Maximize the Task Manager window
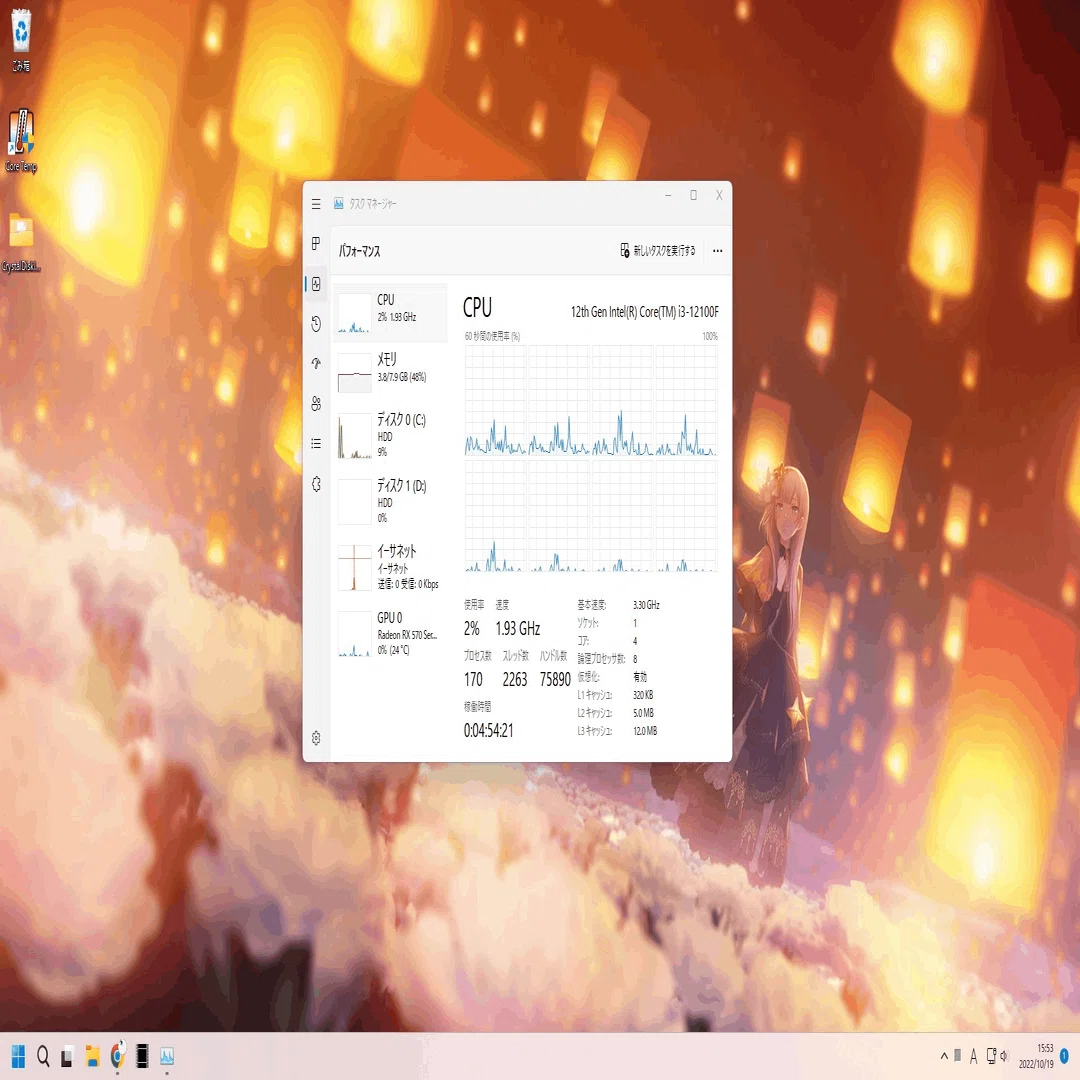Screen dimensions: 1080x1080 [694, 196]
